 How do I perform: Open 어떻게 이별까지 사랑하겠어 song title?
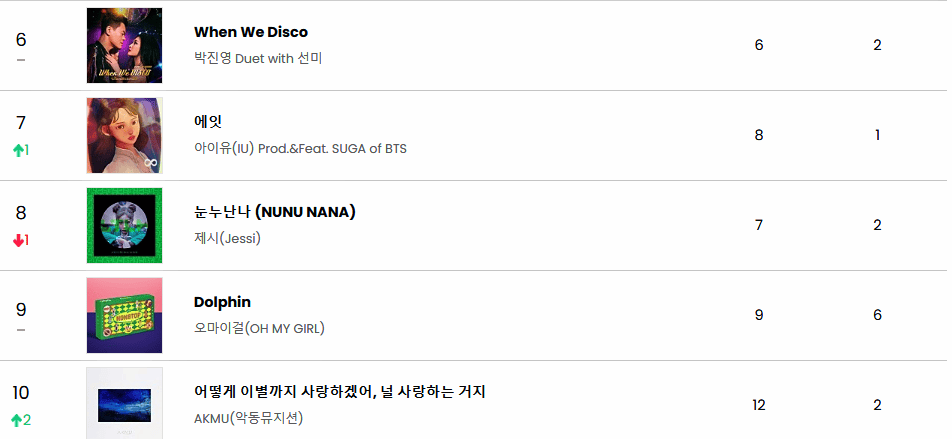point(339,391)
